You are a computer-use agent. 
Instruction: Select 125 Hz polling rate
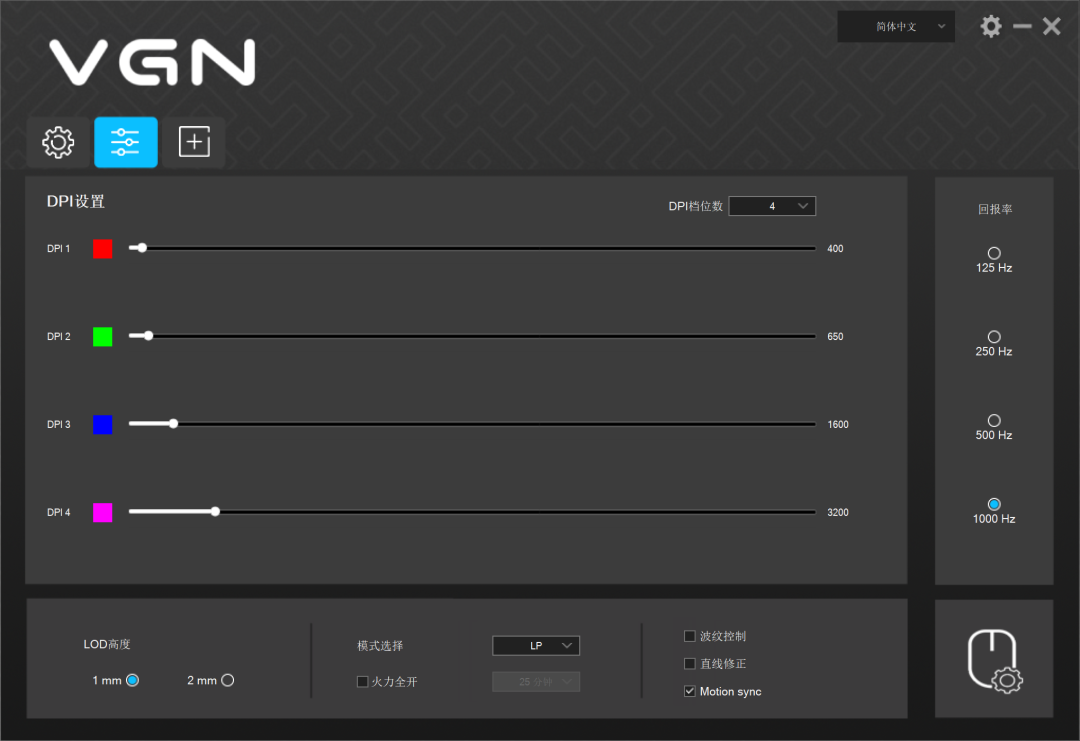tap(994, 253)
